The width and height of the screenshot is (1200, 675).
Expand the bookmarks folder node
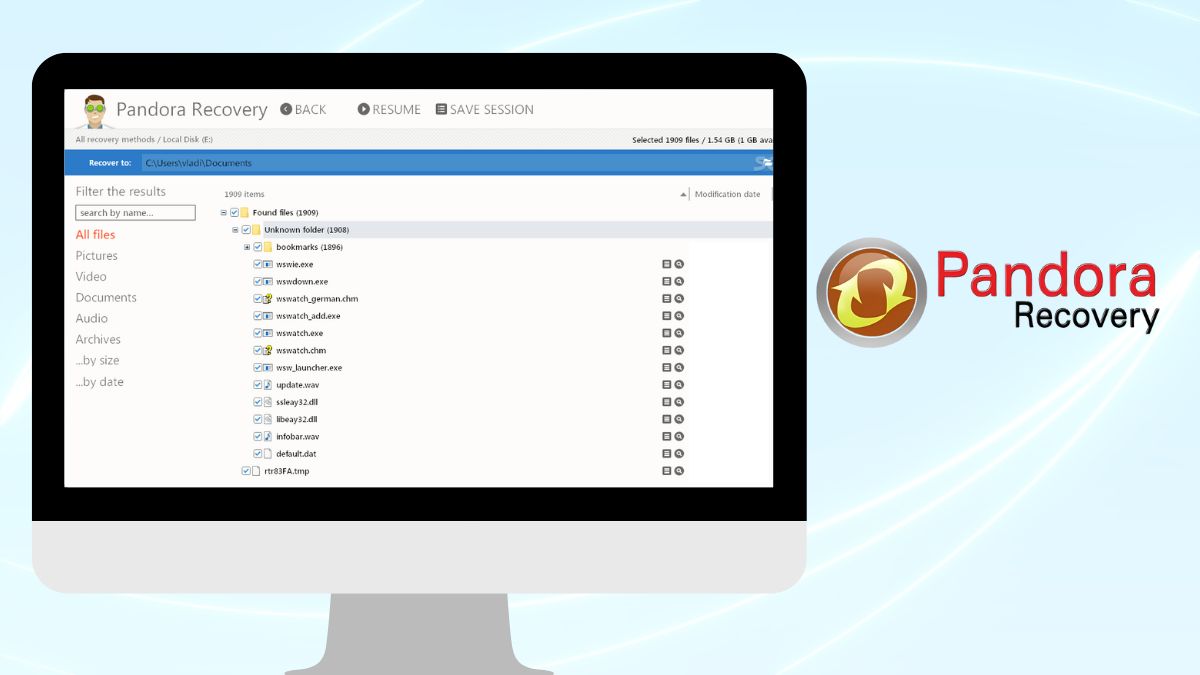click(x=247, y=247)
